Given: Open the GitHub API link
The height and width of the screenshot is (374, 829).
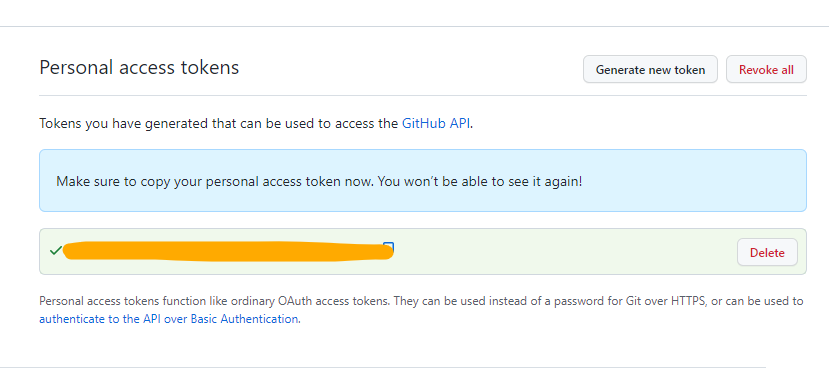Looking at the screenshot, I should click(x=436, y=123).
